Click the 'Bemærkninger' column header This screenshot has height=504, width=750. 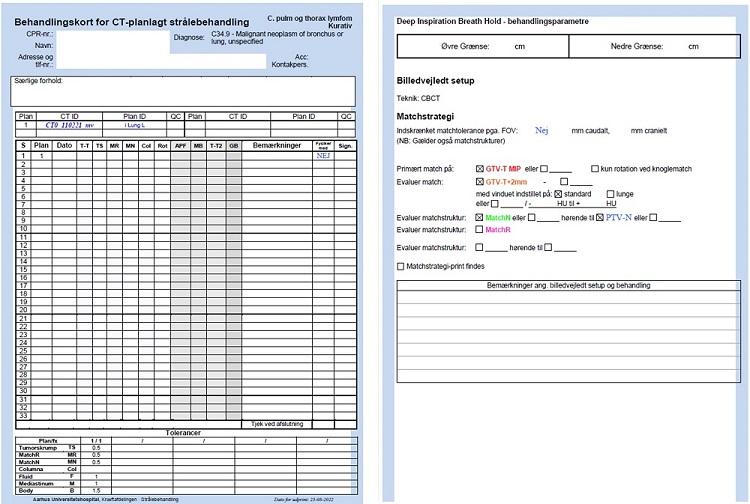[x=277, y=145]
